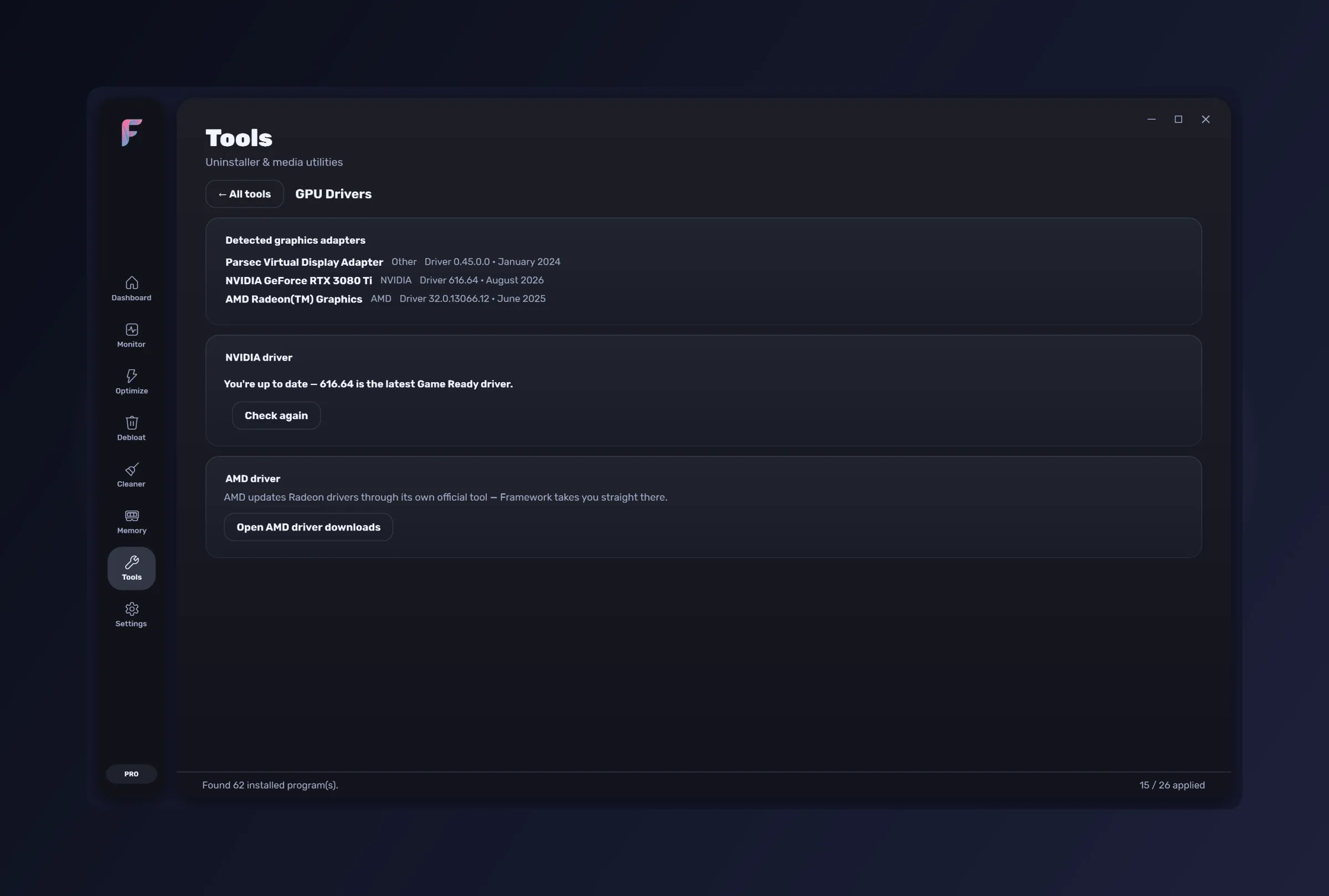Go to the Optimize section
The height and width of the screenshot is (896, 1329).
point(131,382)
